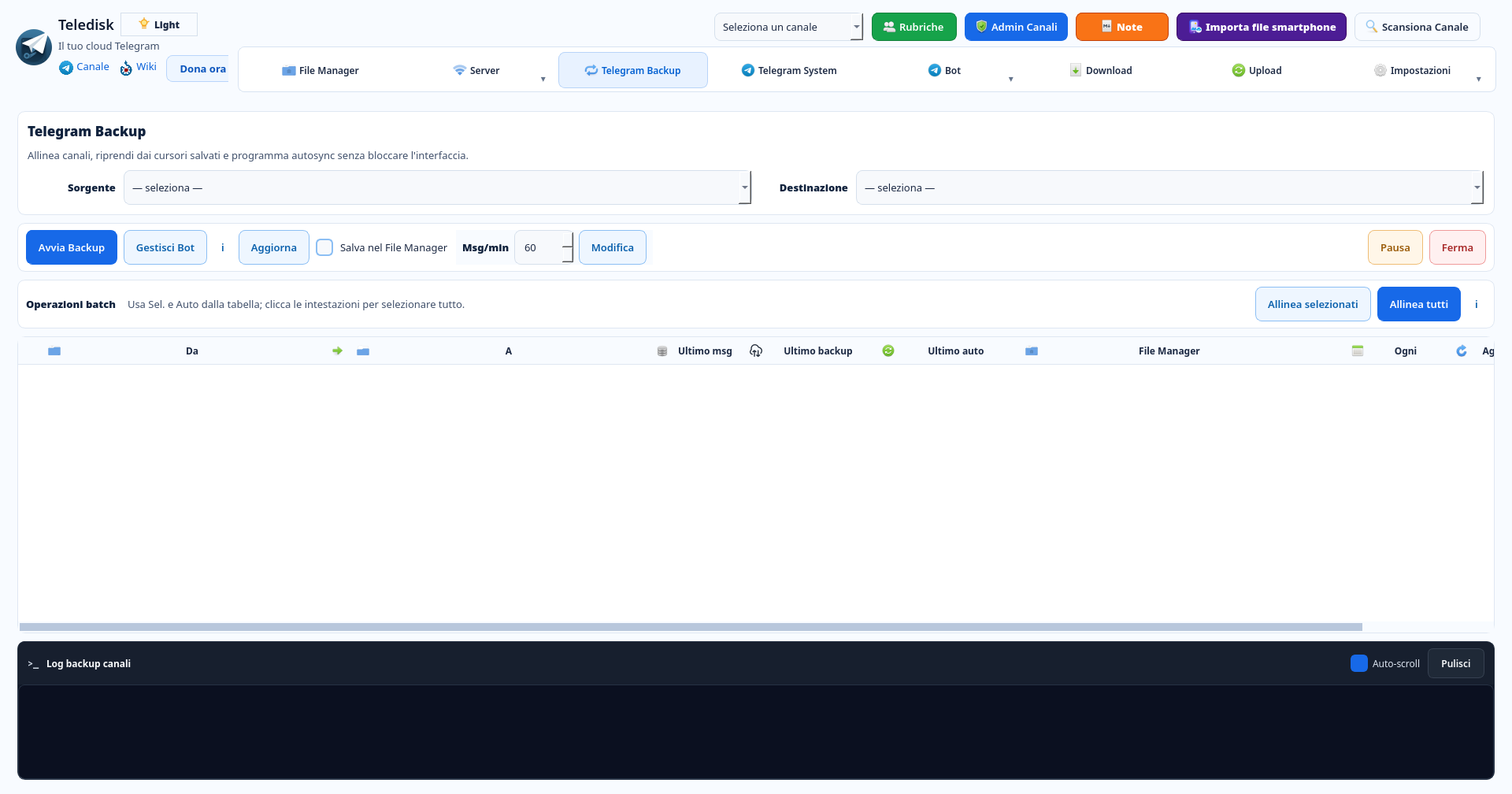1512x794 pixels.
Task: Click the horizontal table scrollbar
Action: pos(691,627)
